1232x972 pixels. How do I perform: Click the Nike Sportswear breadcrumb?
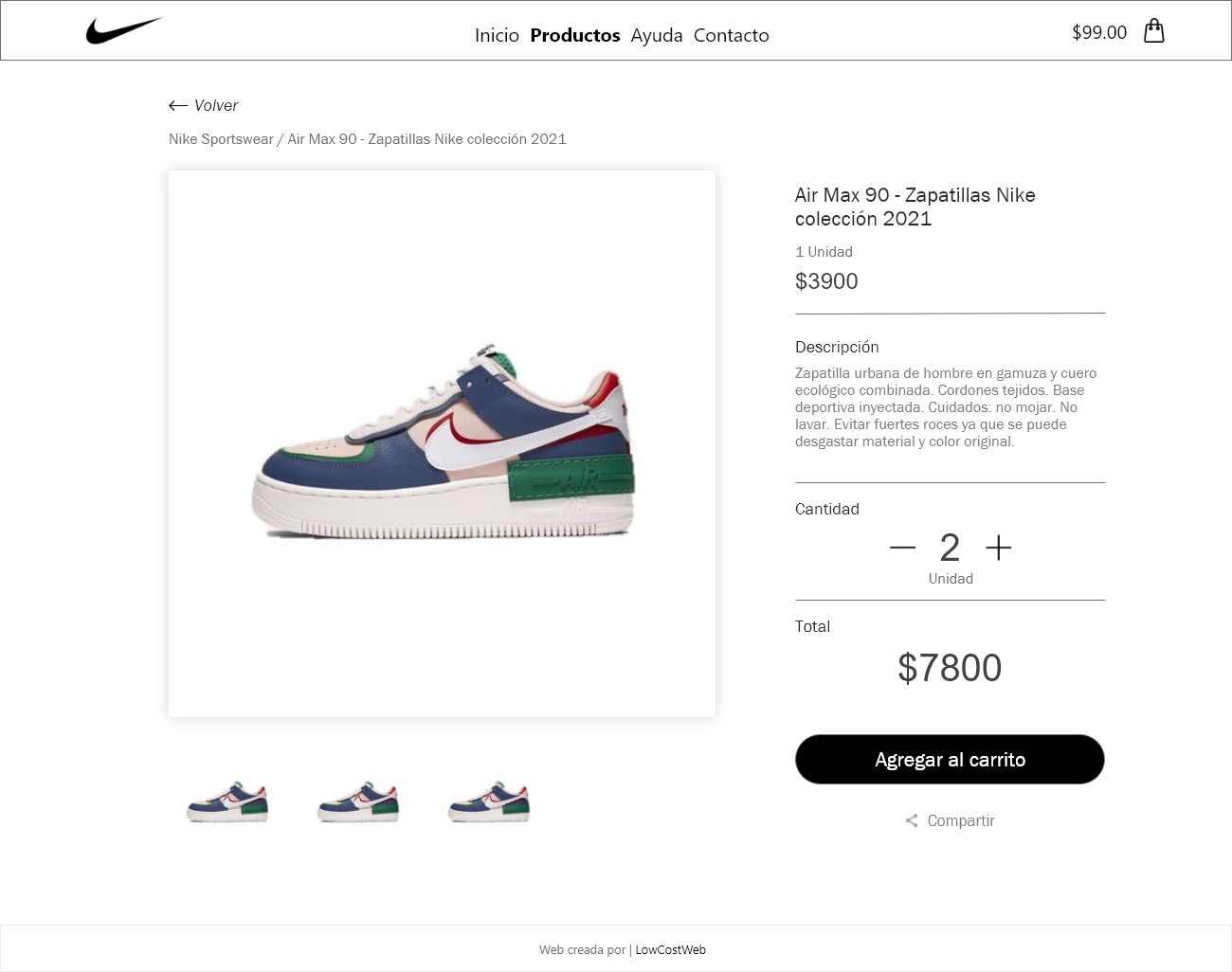click(x=221, y=139)
